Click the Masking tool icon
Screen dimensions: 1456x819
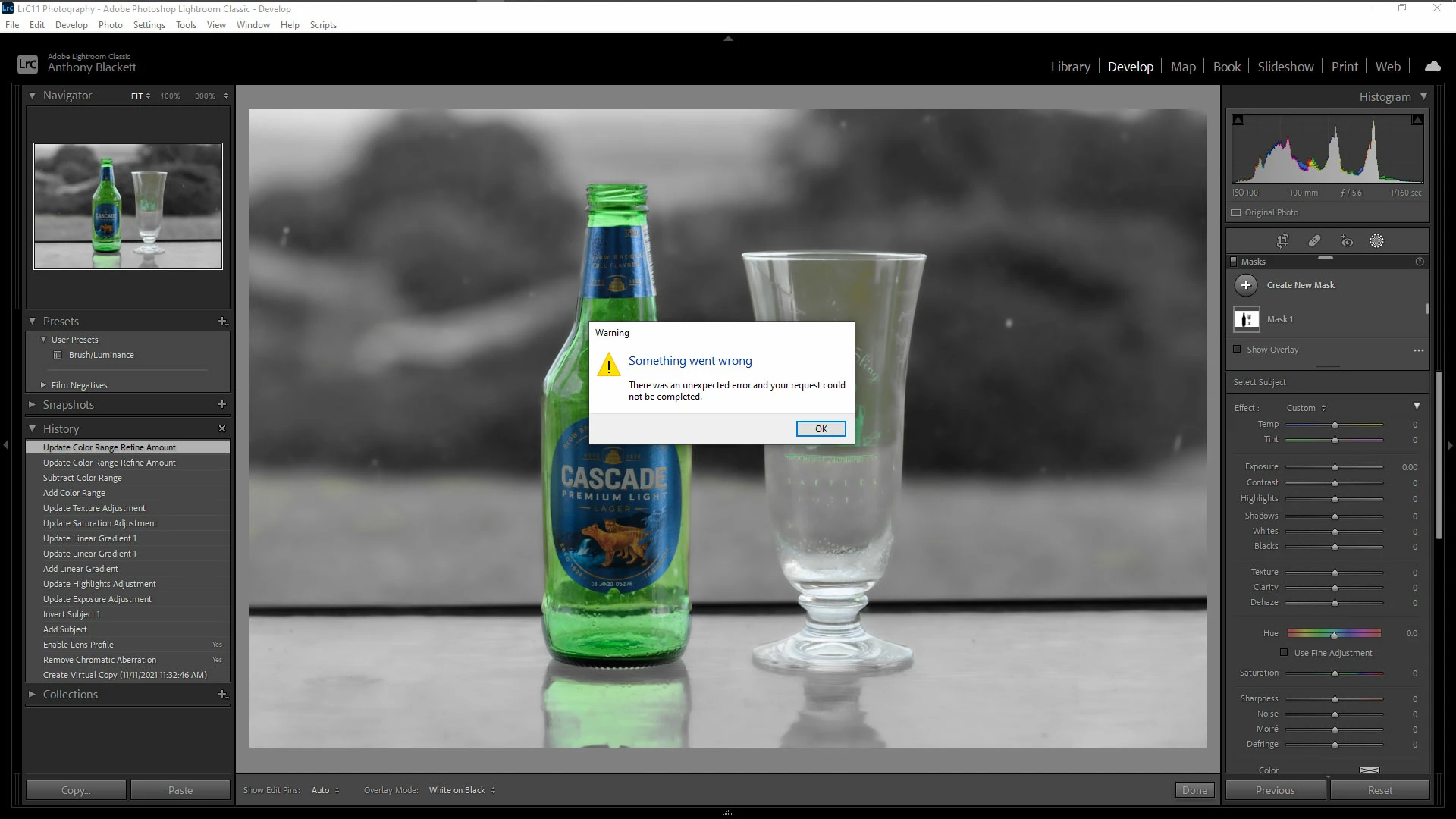(x=1376, y=241)
